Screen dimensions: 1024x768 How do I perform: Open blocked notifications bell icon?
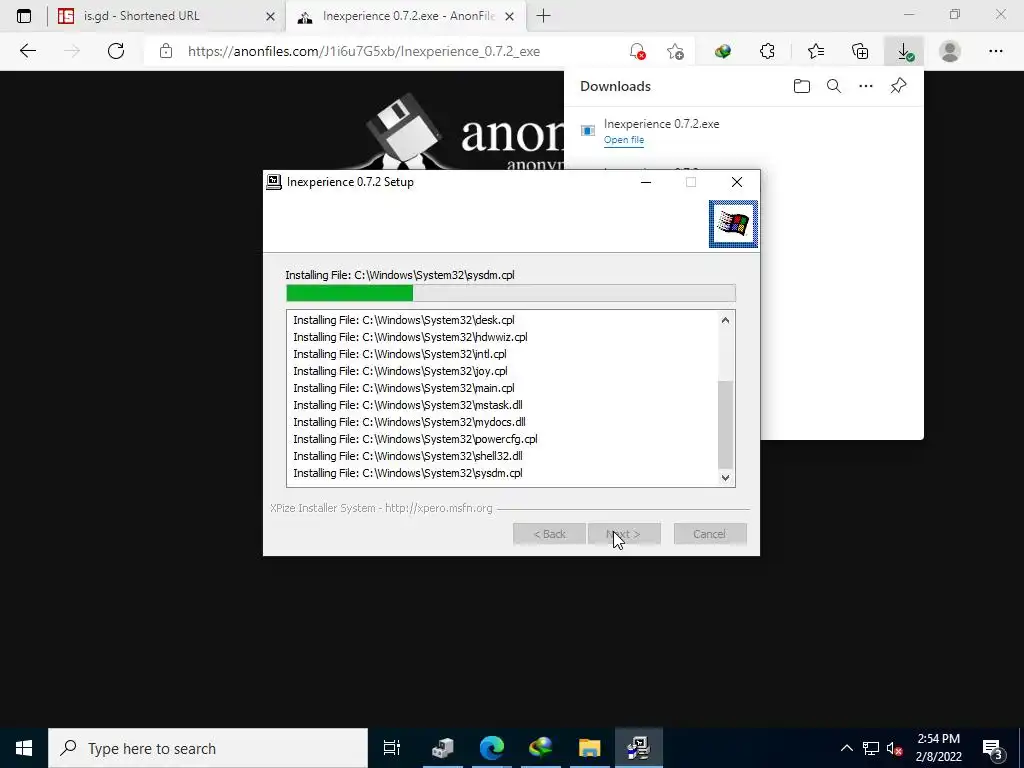point(637,51)
